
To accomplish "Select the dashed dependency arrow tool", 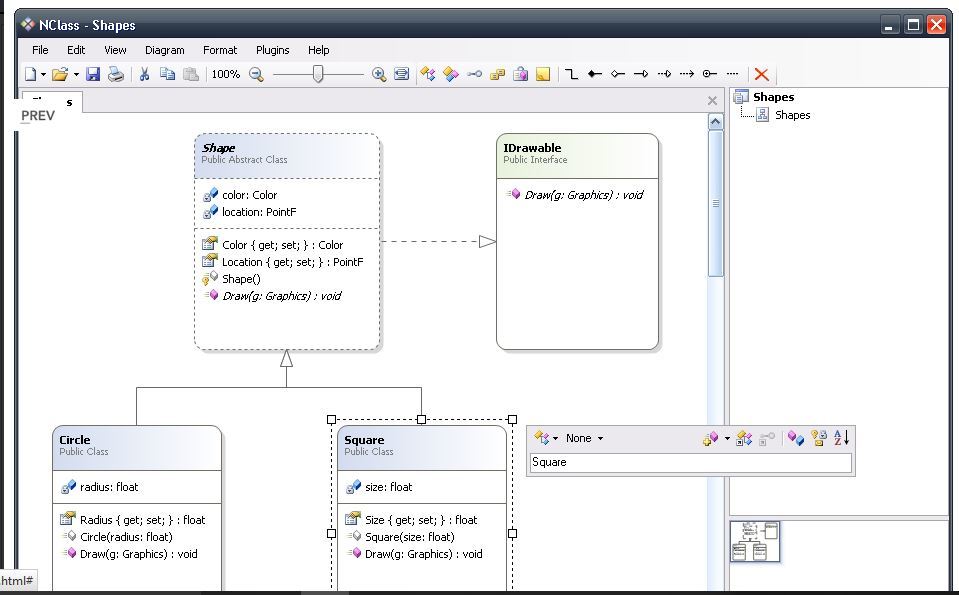I will (687, 74).
